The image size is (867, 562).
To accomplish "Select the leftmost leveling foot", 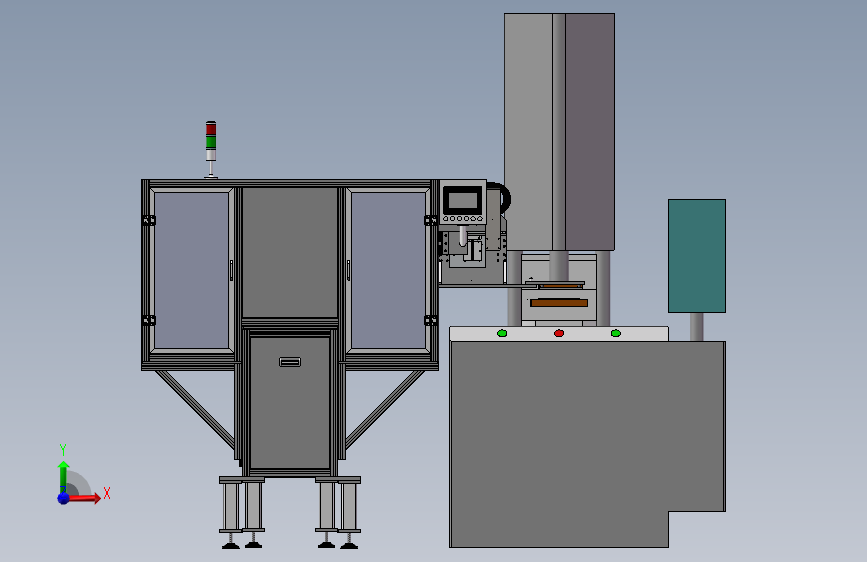I will (231, 540).
